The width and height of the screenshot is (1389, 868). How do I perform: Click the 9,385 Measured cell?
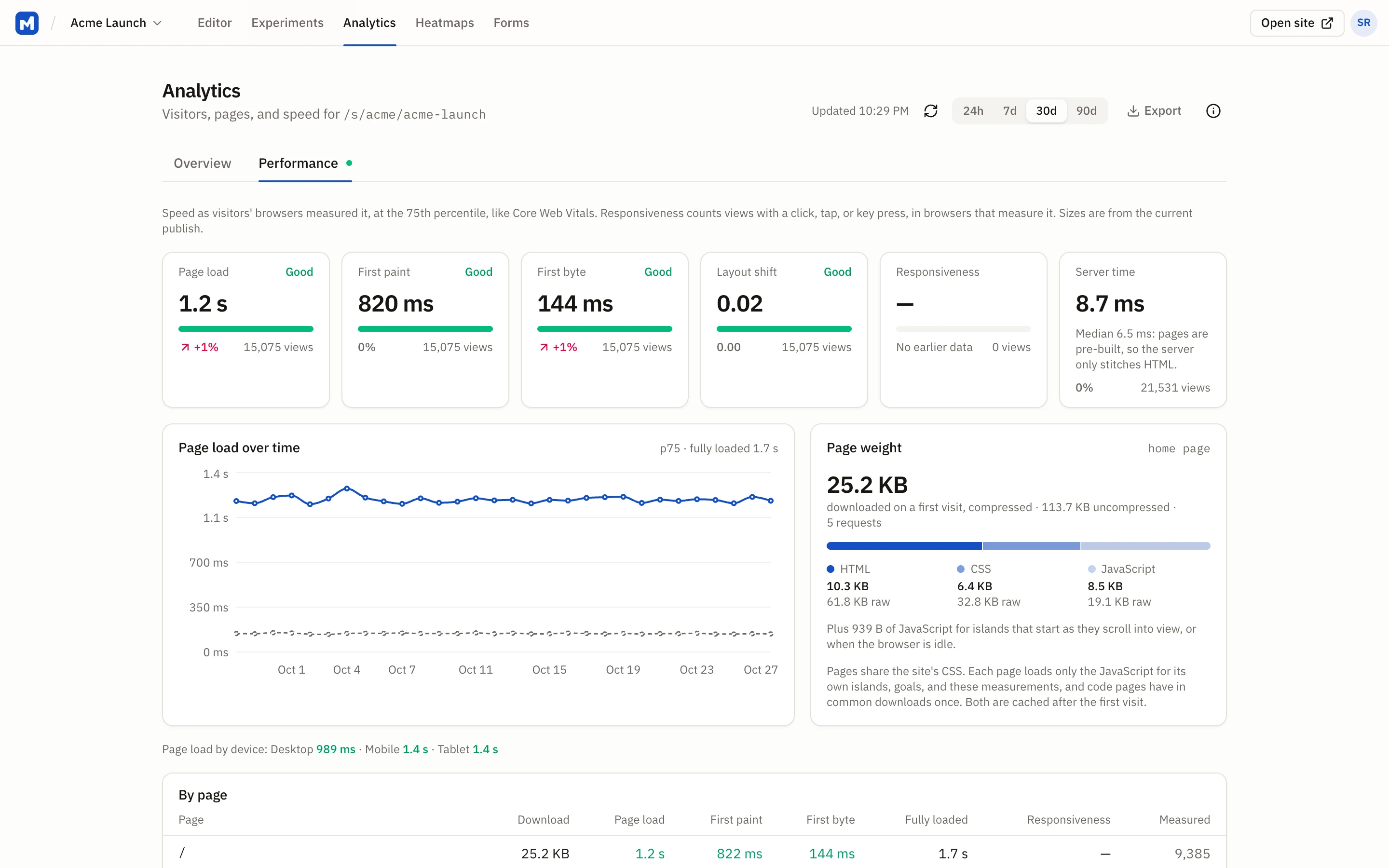(x=1192, y=854)
